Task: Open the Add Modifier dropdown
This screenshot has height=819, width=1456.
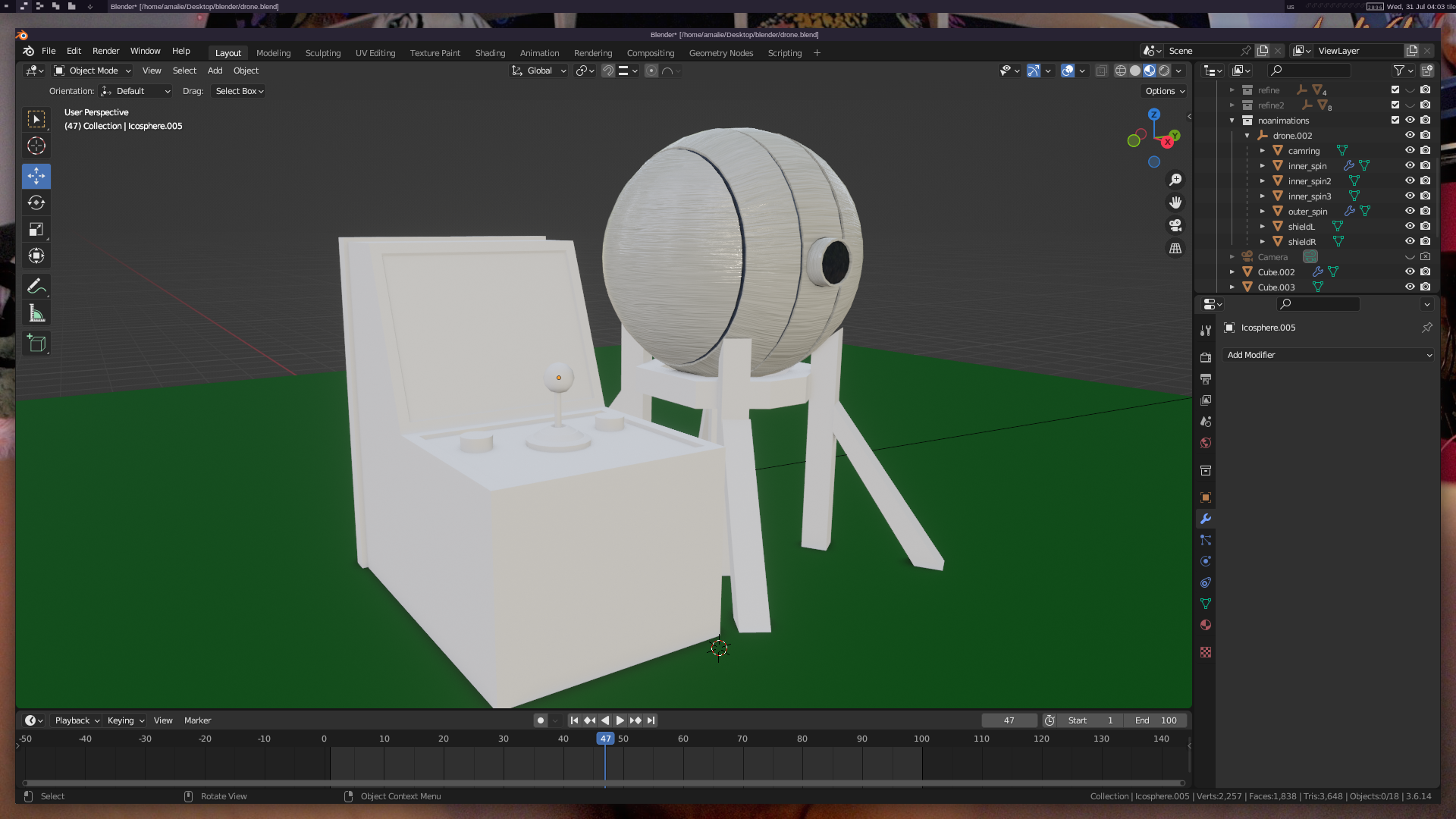Action: point(1329,355)
